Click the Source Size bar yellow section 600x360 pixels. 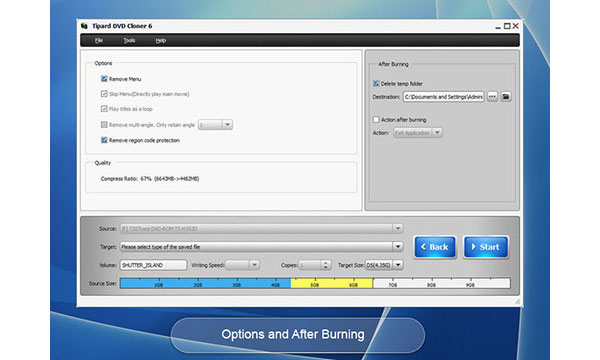(332, 283)
